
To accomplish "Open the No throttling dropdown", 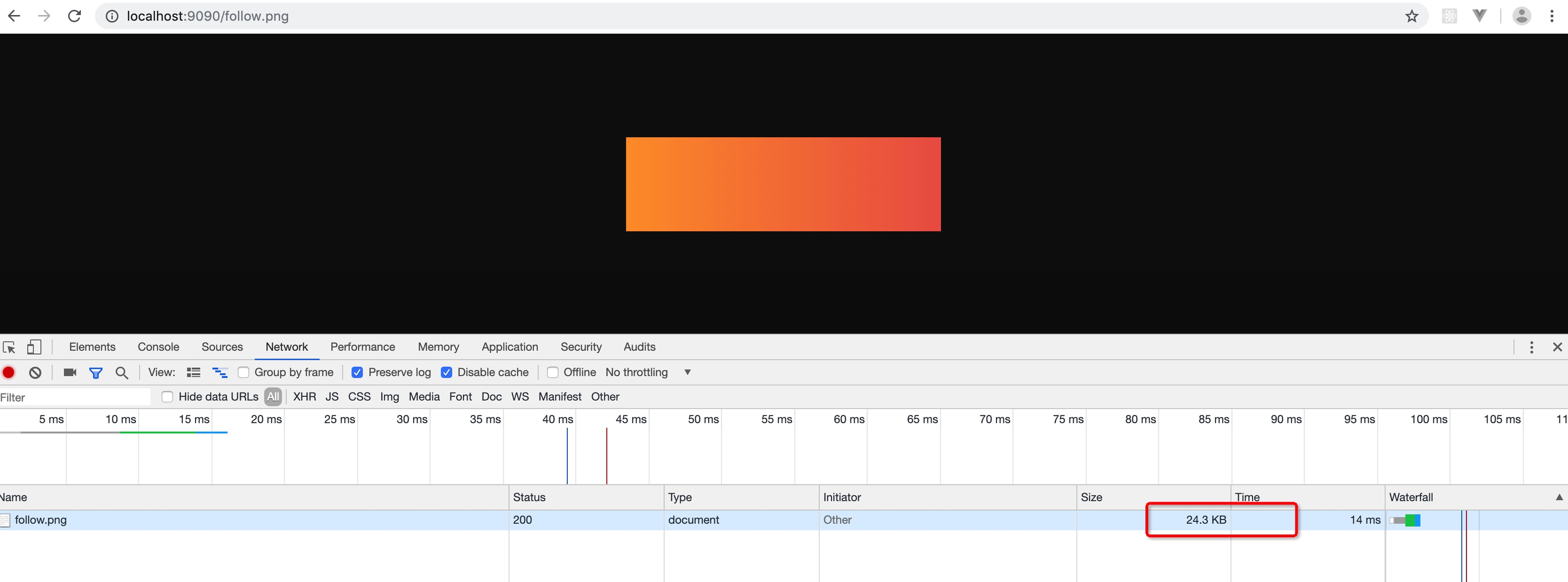I will pyautogui.click(x=648, y=372).
